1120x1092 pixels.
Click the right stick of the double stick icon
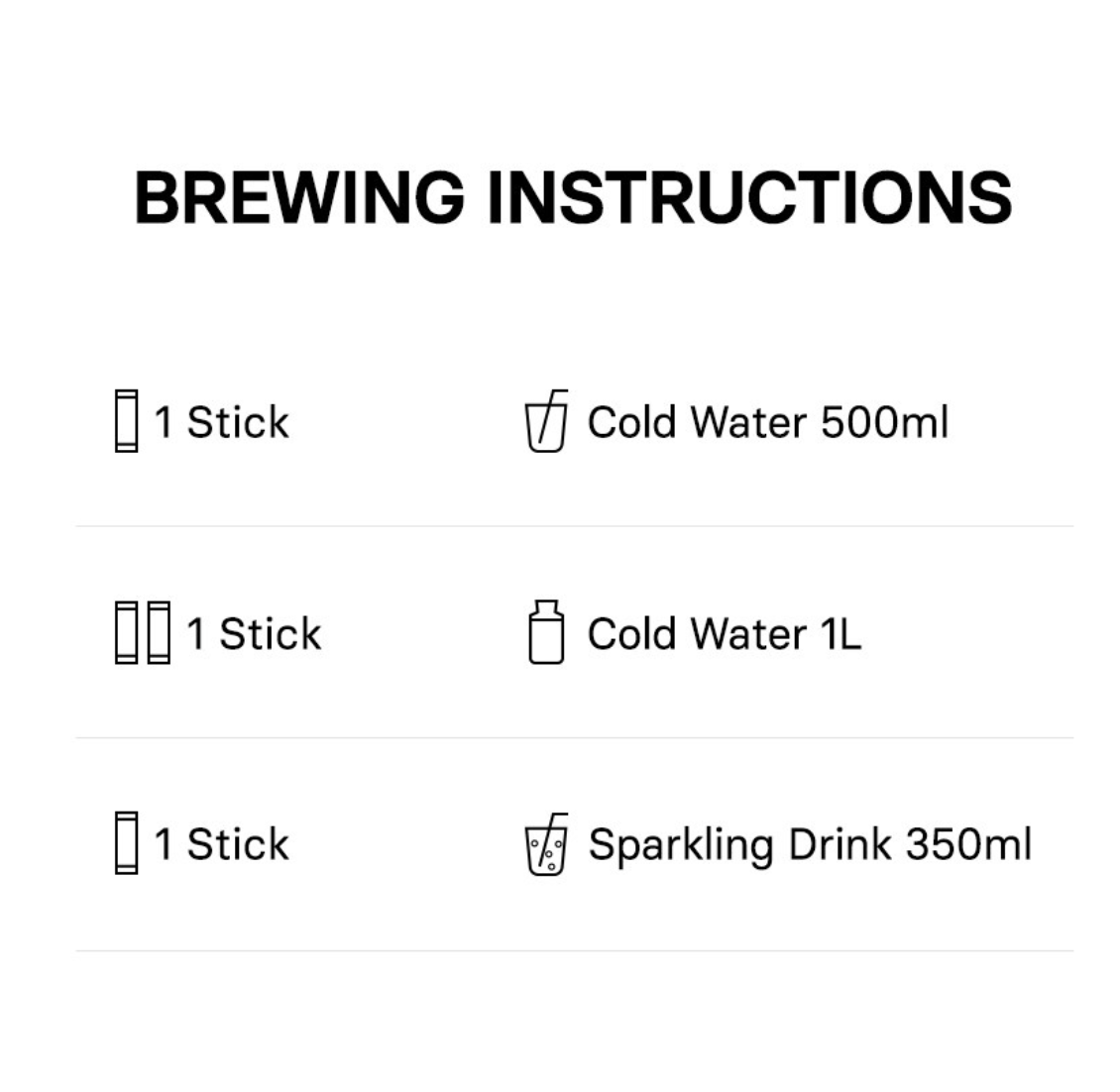[159, 633]
